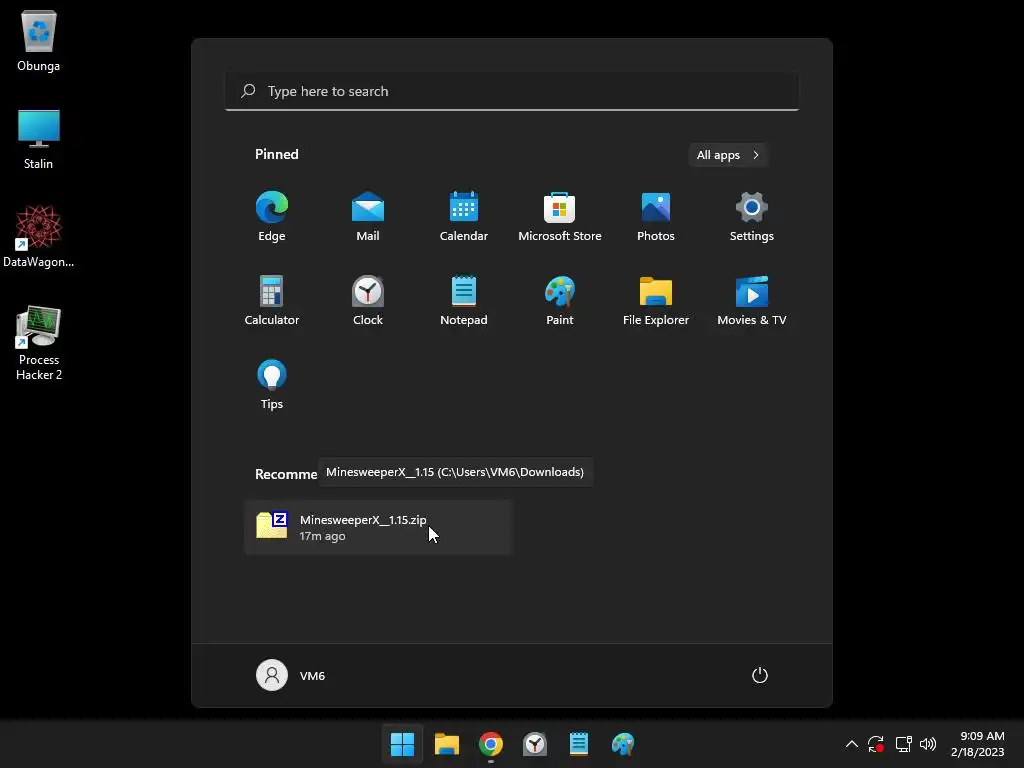Show hidden system tray icons
Viewport: 1024px width, 768px height.
[852, 744]
